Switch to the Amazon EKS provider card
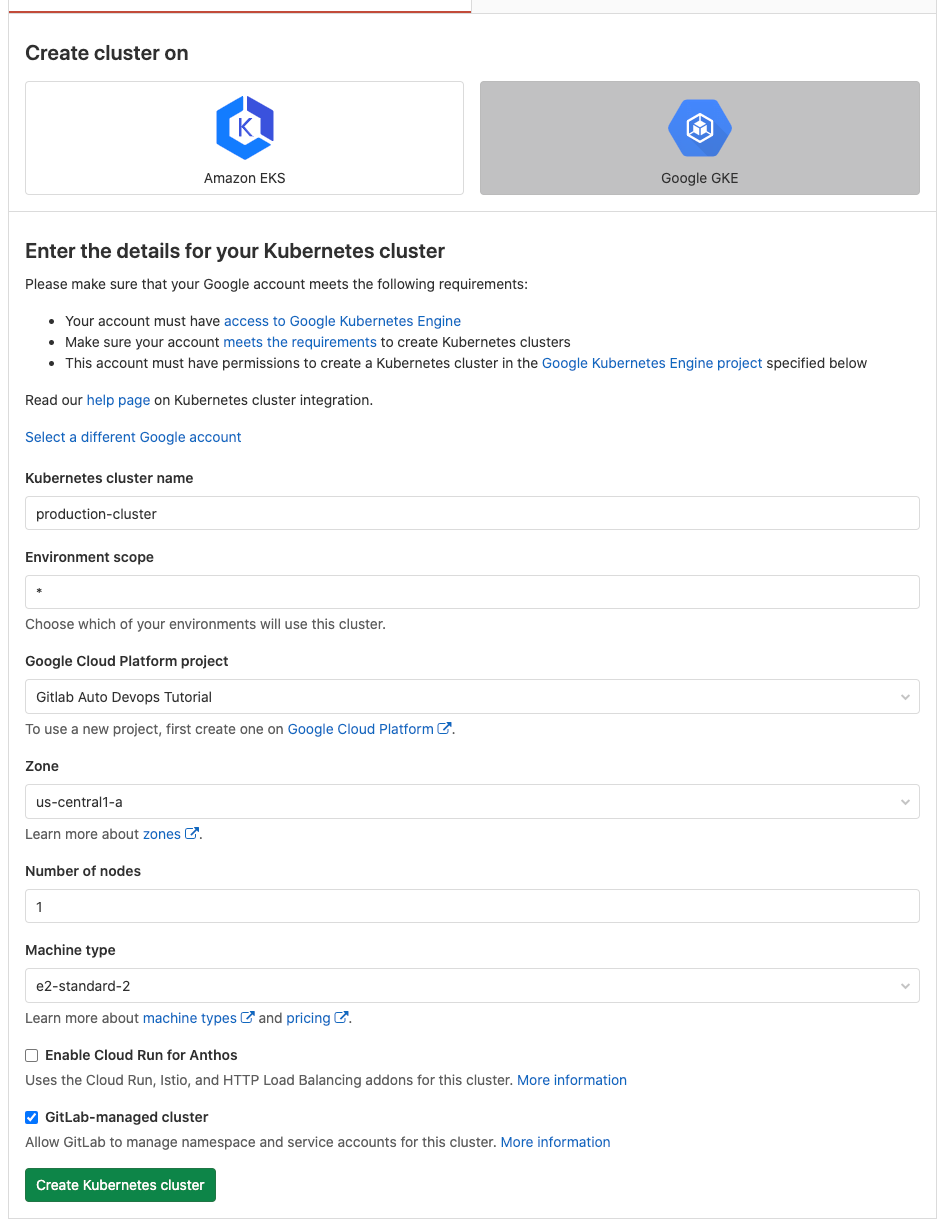The width and height of the screenshot is (946, 1231). point(244,138)
